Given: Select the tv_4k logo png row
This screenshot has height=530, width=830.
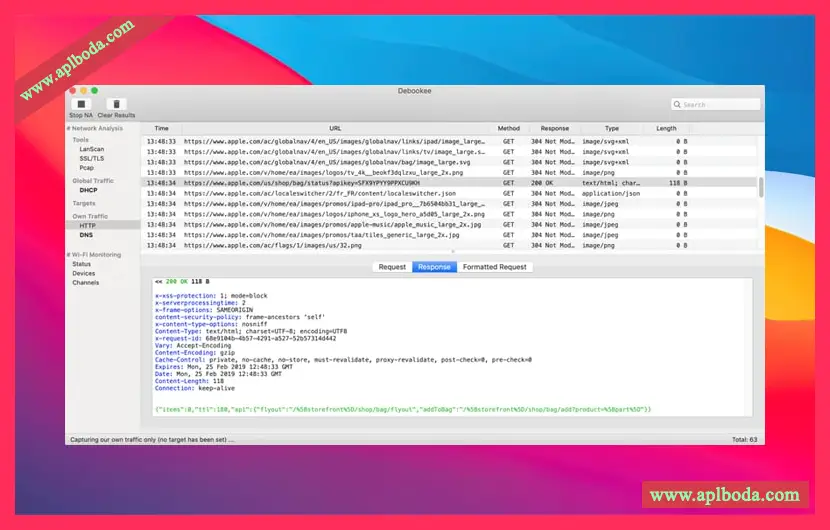Looking at the screenshot, I should (449, 173).
